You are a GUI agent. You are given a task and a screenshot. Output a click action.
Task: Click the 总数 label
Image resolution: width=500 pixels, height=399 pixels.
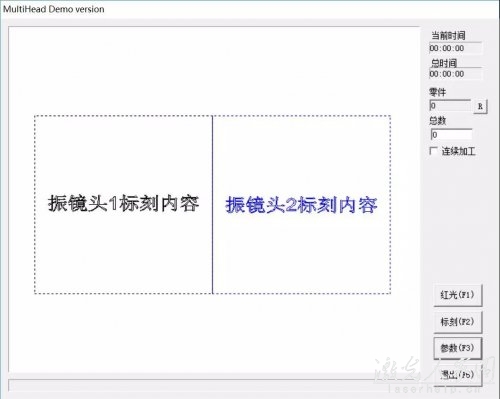click(437, 120)
